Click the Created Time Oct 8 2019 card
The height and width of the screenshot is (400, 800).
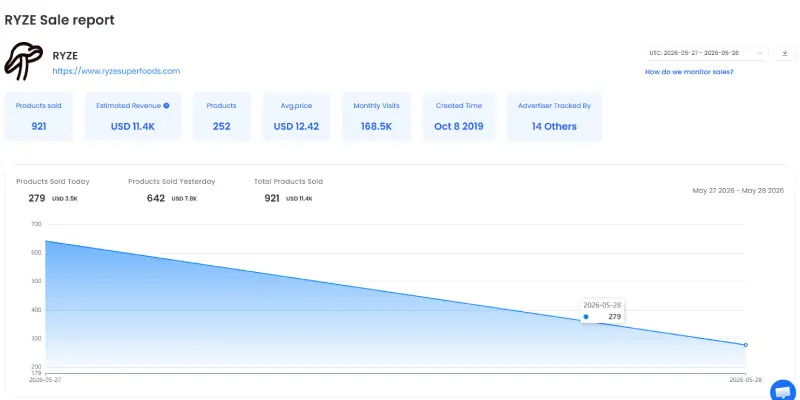(459, 116)
